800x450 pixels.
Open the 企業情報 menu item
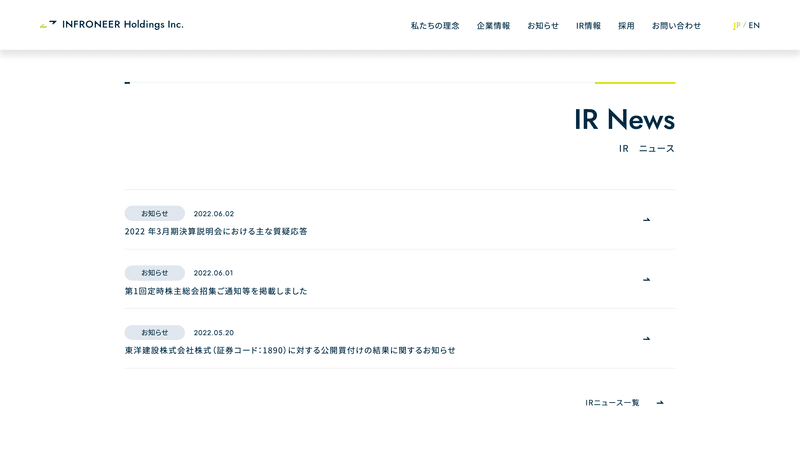pyautogui.click(x=493, y=26)
